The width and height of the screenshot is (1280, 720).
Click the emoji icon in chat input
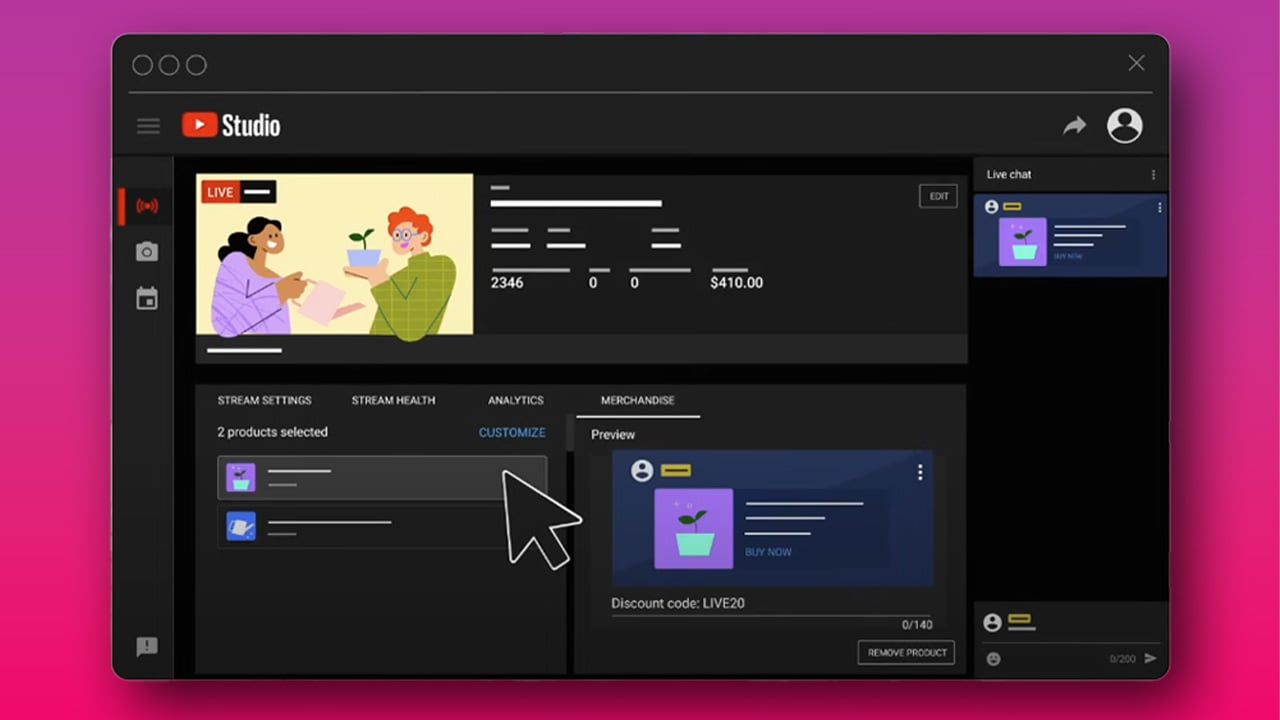(x=993, y=659)
